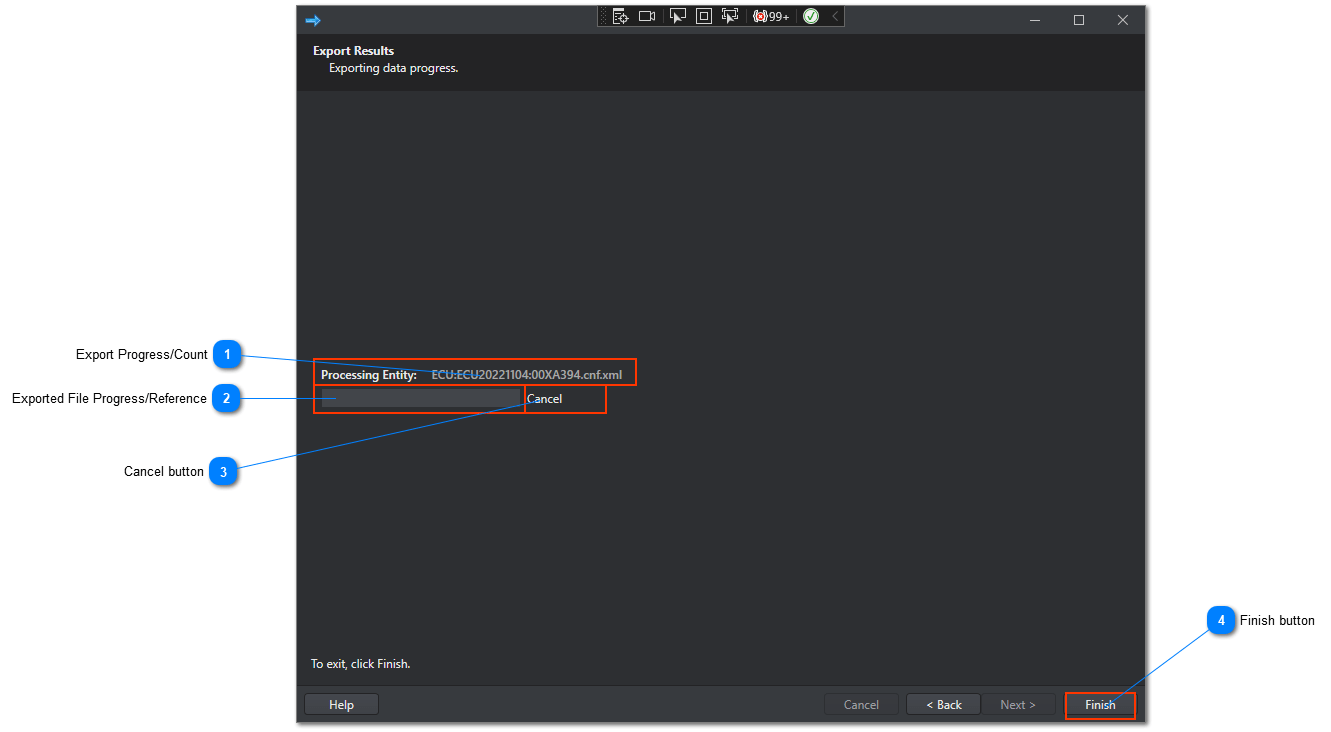Click the 'Exporting data progress.' subtitle
1331x732 pixels.
(394, 69)
